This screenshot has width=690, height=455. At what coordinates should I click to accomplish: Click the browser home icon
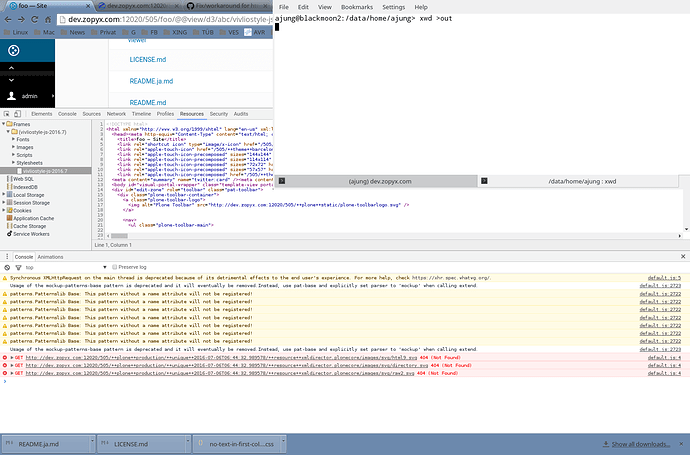(x=48, y=20)
